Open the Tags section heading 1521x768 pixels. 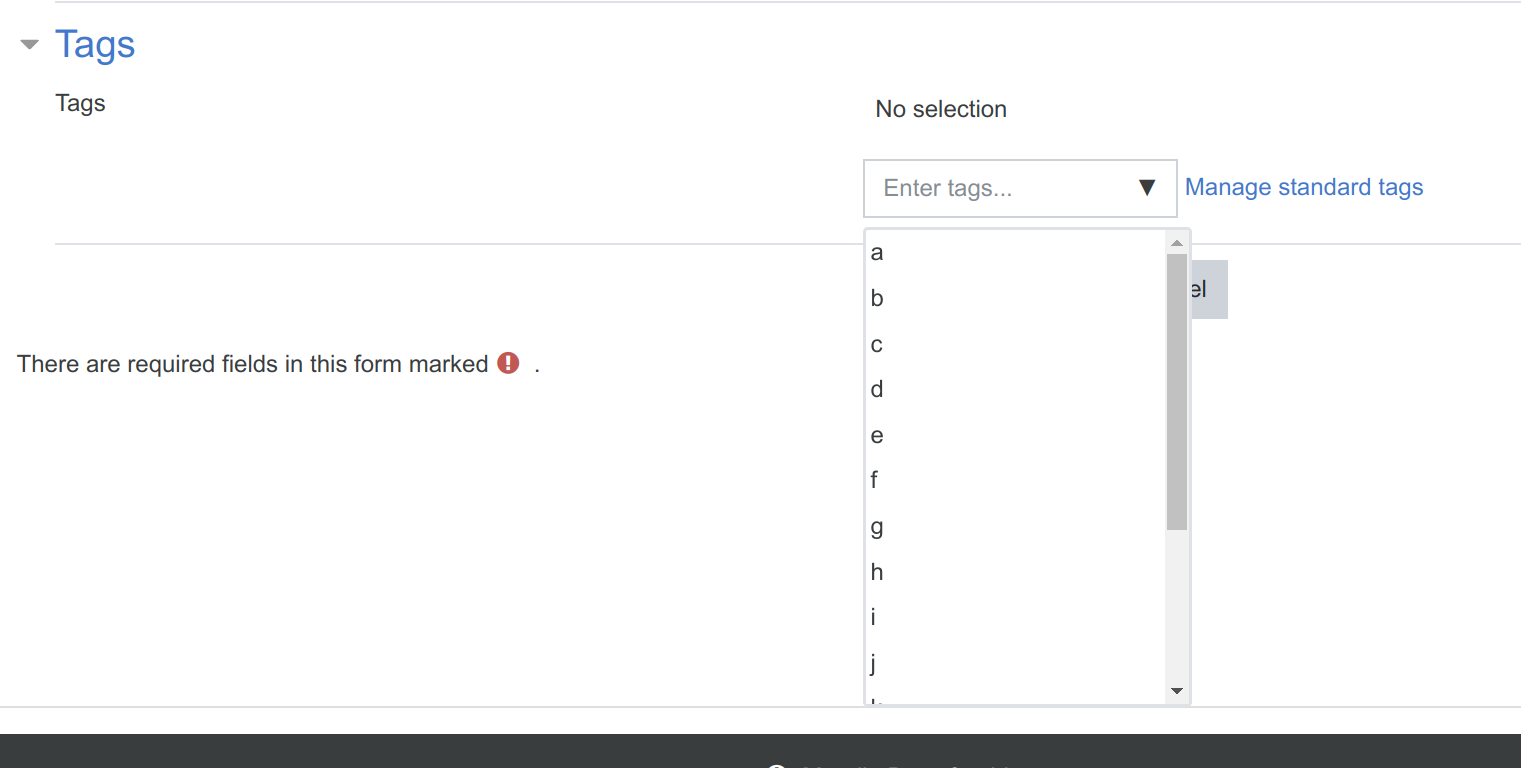(x=95, y=45)
